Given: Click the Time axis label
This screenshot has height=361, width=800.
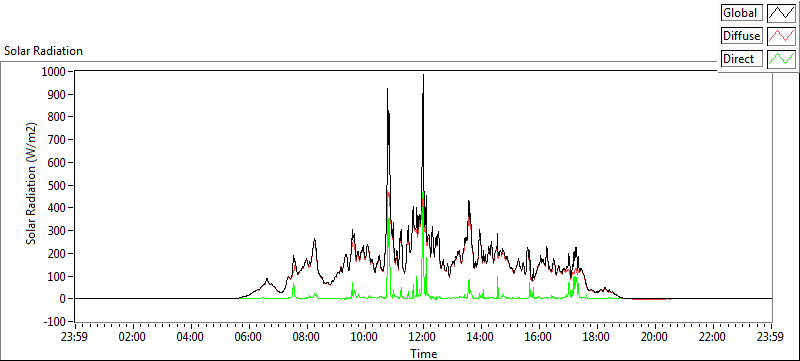Looking at the screenshot, I should click(x=423, y=353).
